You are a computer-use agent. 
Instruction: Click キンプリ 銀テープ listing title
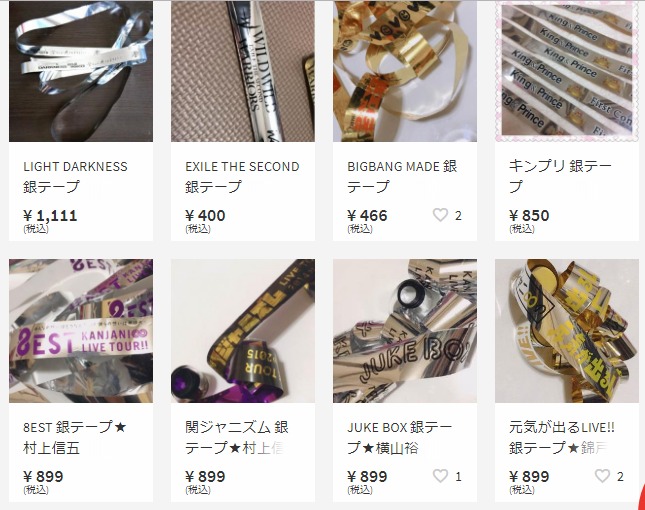click(x=560, y=176)
